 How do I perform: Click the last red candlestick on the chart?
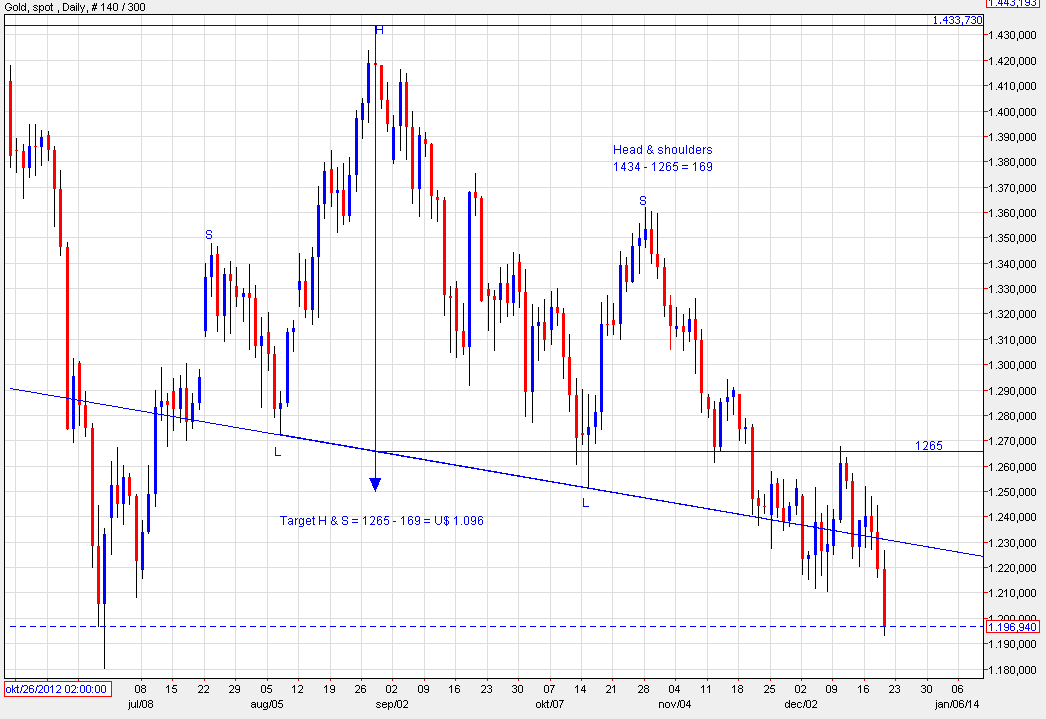coord(885,597)
